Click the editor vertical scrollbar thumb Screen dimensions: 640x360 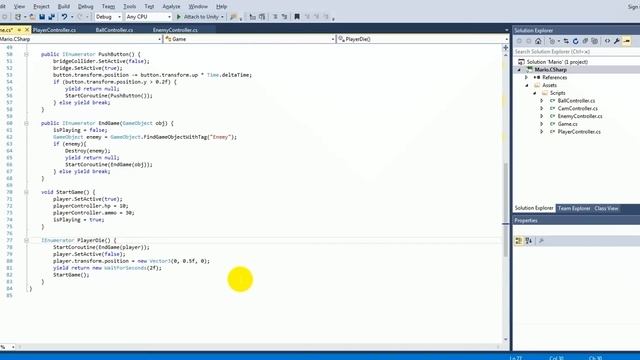point(506,209)
